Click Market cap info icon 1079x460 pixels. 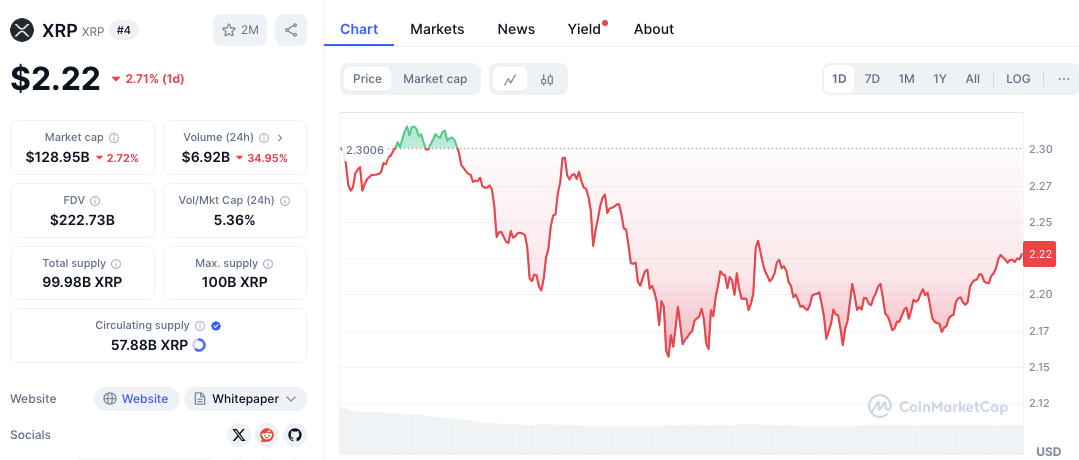pos(114,138)
